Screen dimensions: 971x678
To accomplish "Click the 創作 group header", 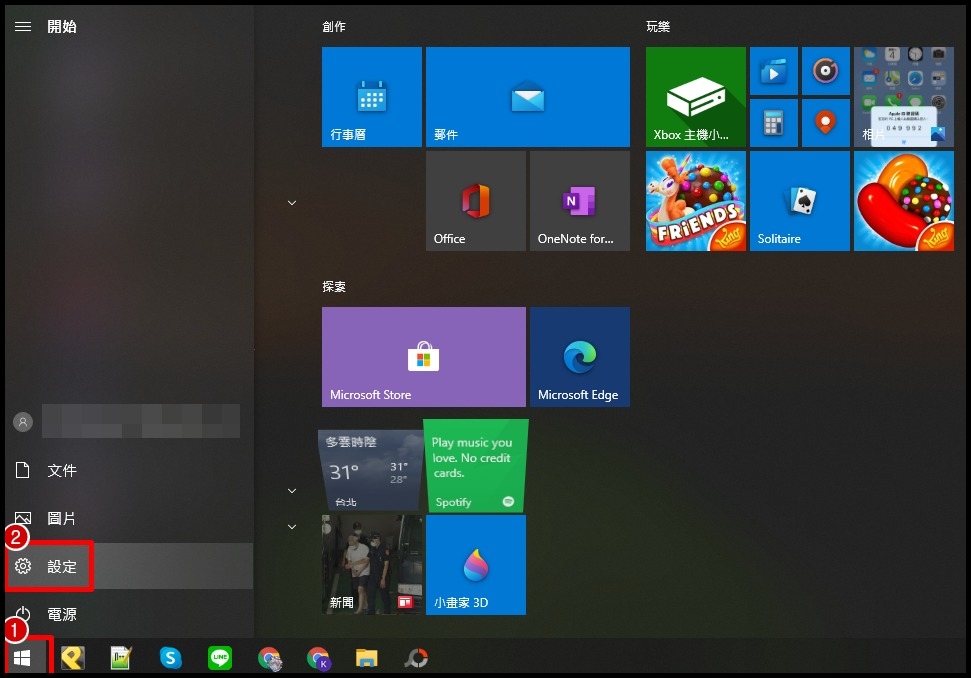I will (334, 27).
